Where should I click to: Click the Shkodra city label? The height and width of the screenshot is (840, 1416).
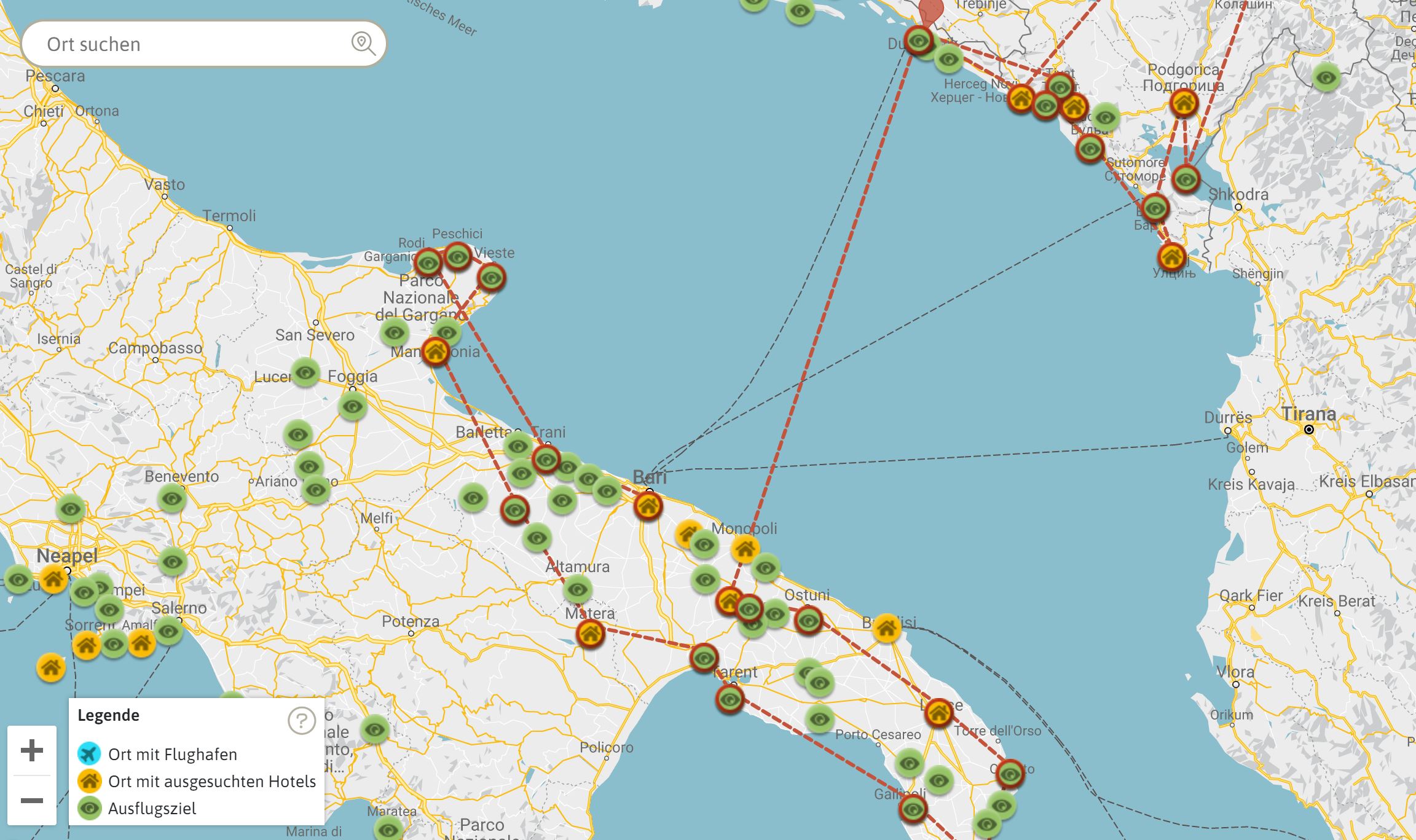tap(1238, 194)
